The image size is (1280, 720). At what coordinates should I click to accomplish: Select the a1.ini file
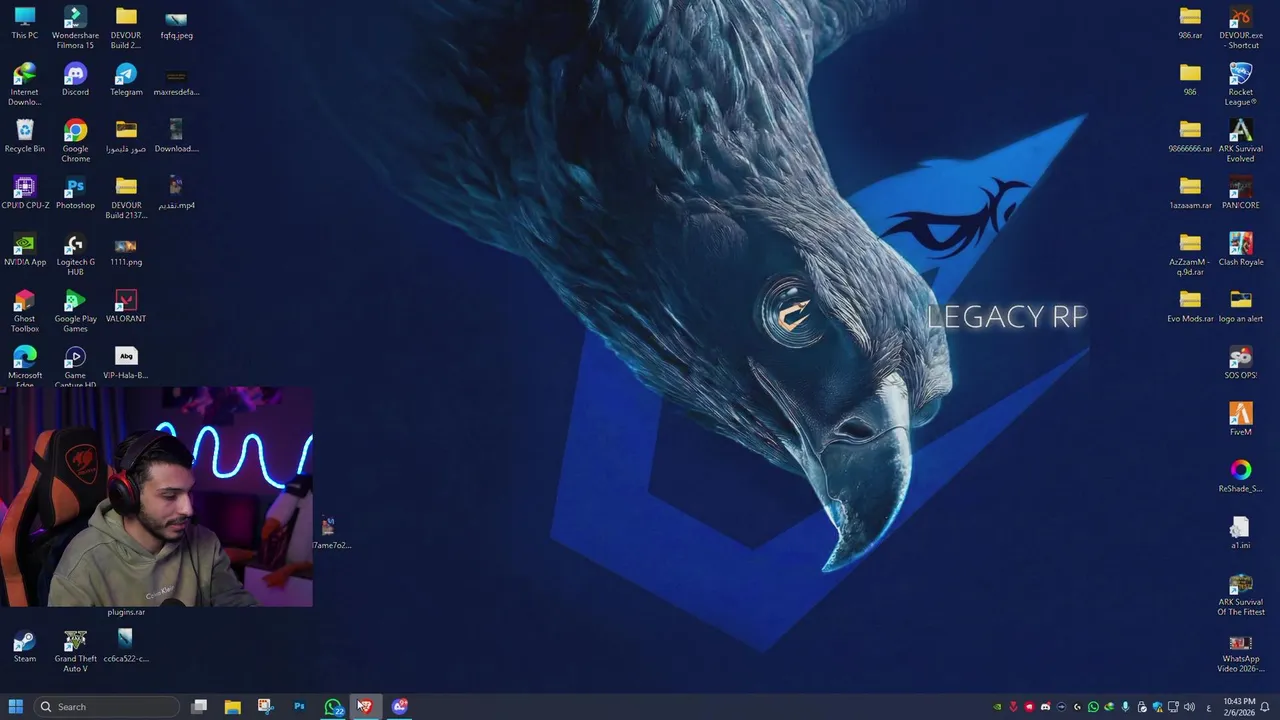click(x=1240, y=533)
